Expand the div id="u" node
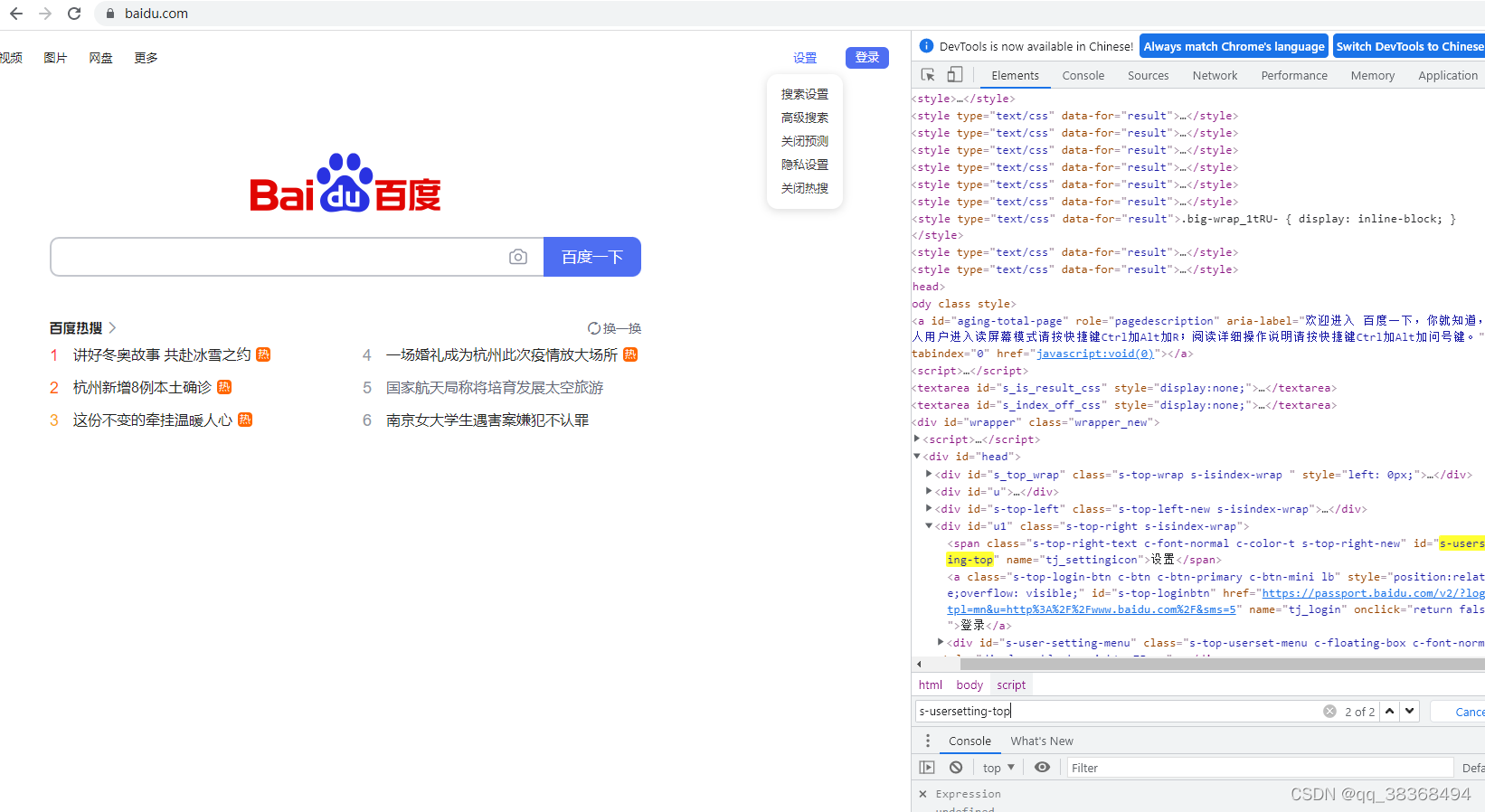Screen dimensions: 1485x812 point(929,491)
